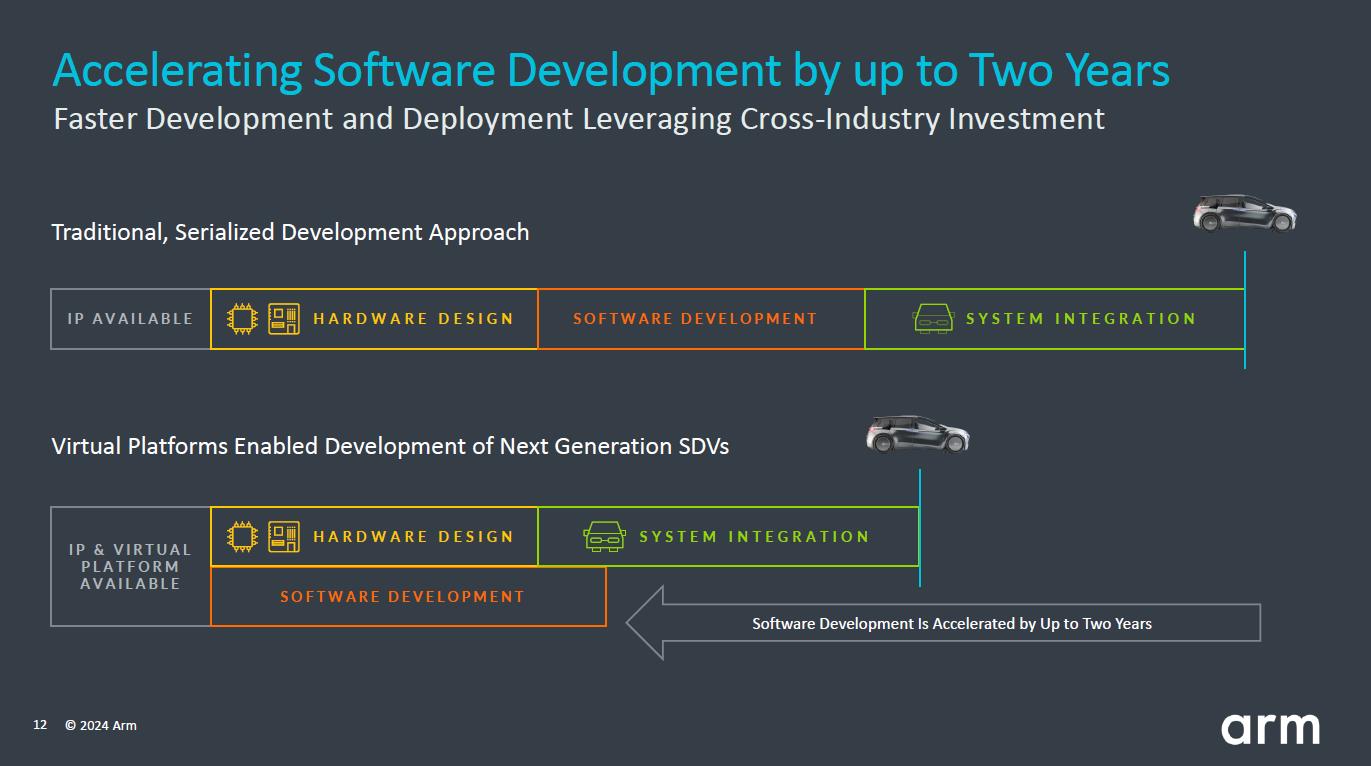Click the chip icon in the traditional Hardware Design block
Image resolution: width=1371 pixels, height=766 pixels.
click(x=242, y=319)
